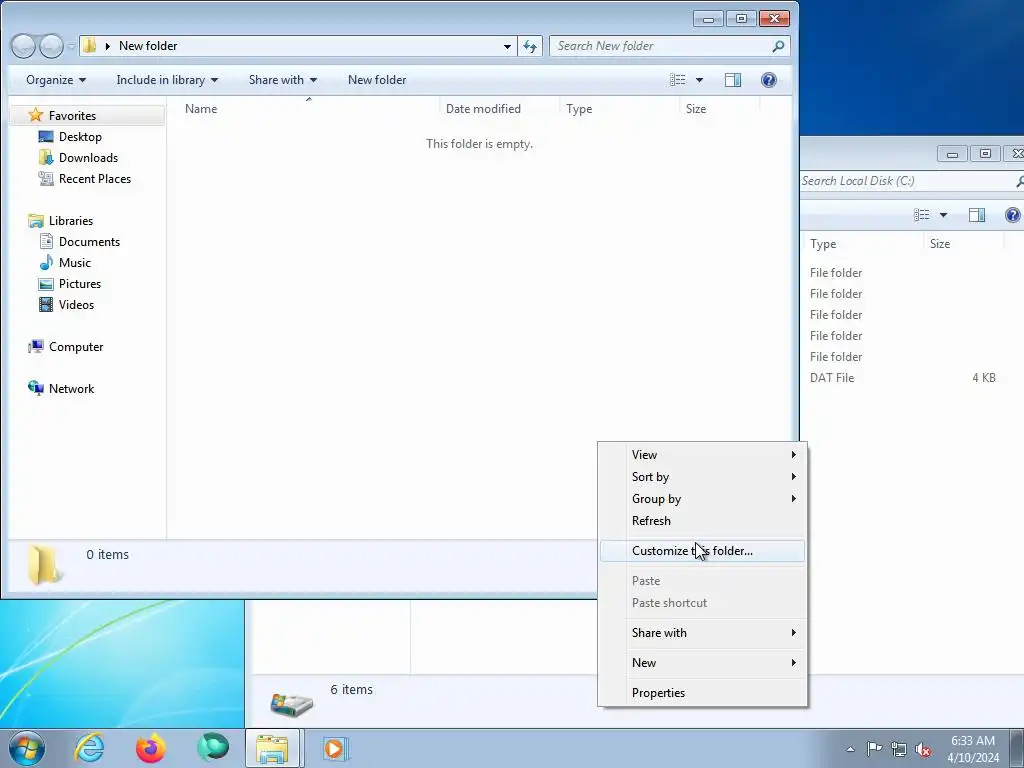The height and width of the screenshot is (768, 1024).
Task: Launch Internet Explorer from the taskbar
Action: click(x=88, y=748)
